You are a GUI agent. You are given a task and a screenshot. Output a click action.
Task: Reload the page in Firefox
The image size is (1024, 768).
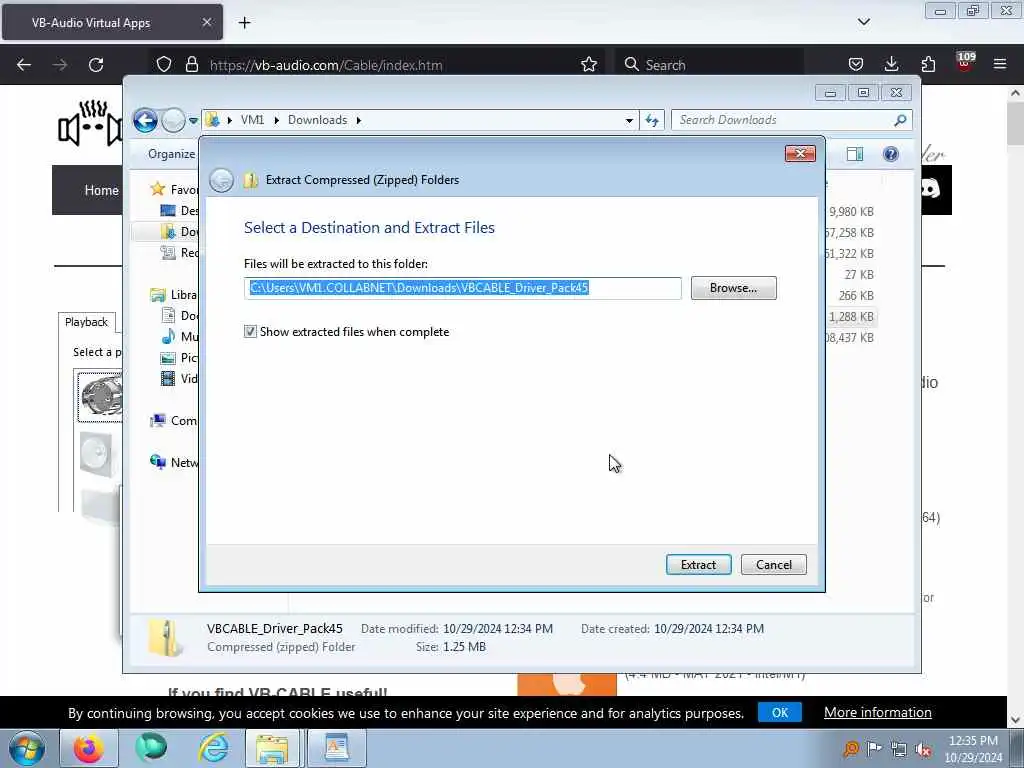click(x=96, y=65)
